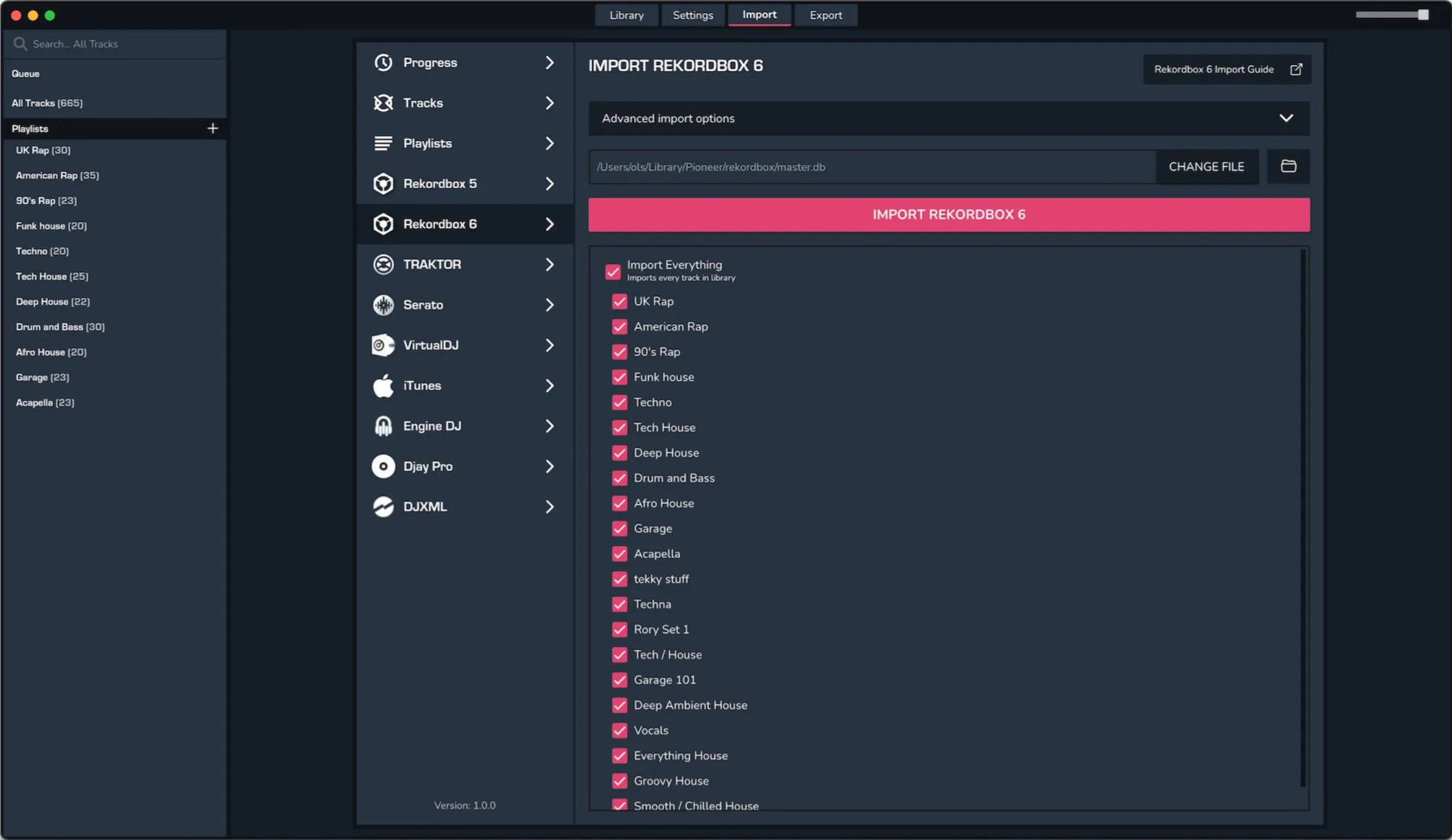Select the Djay Pro disc icon
This screenshot has width=1452, height=840.
[383, 466]
